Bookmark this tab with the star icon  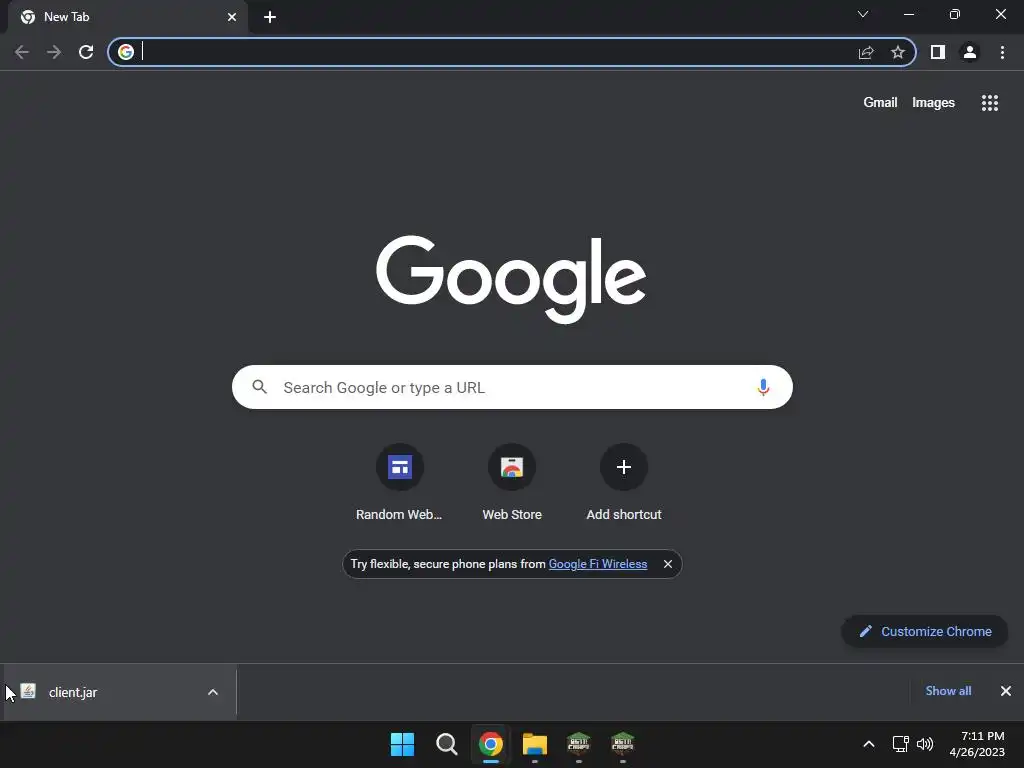coord(898,52)
